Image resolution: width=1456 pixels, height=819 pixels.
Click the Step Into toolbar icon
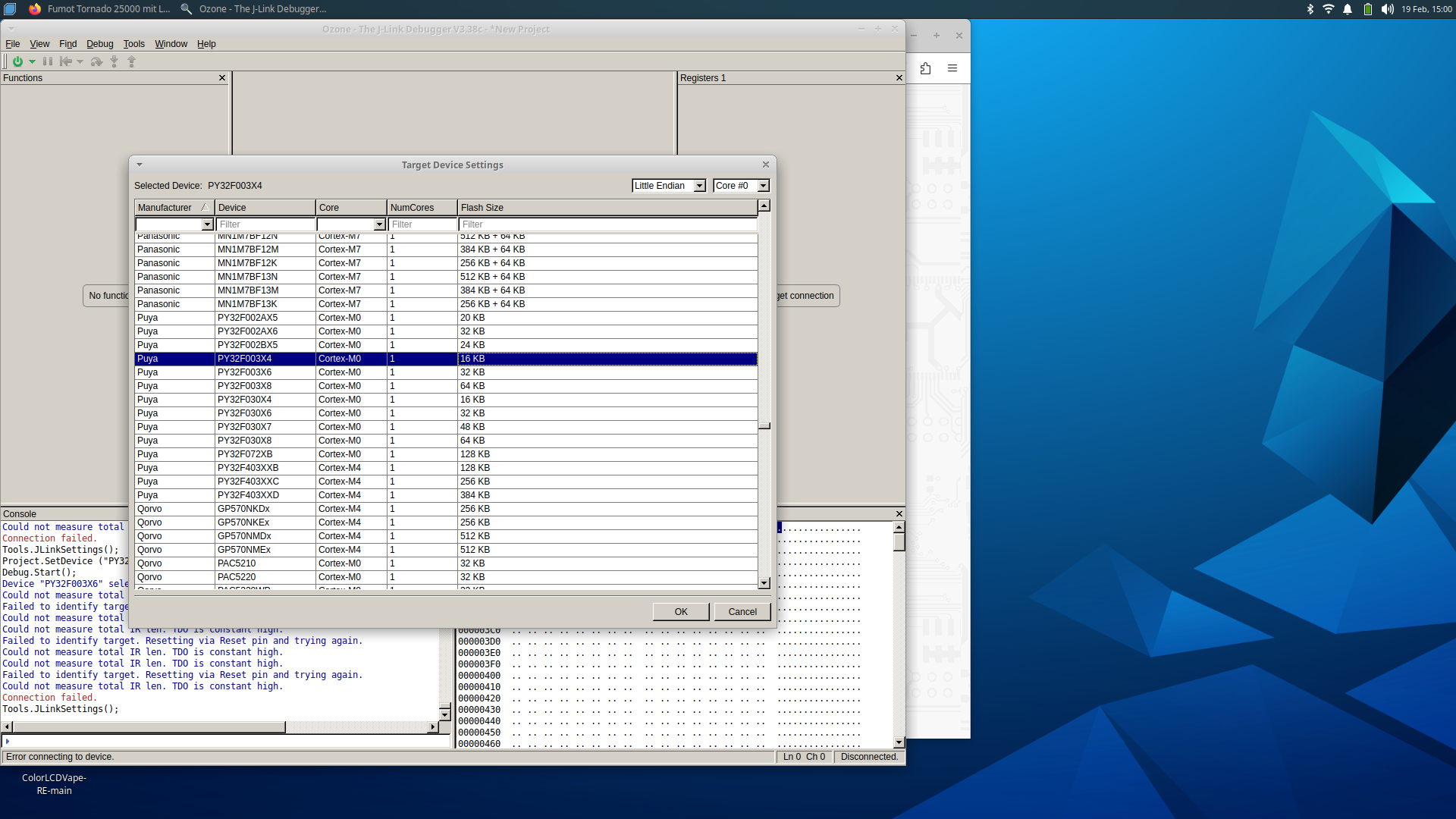click(114, 61)
